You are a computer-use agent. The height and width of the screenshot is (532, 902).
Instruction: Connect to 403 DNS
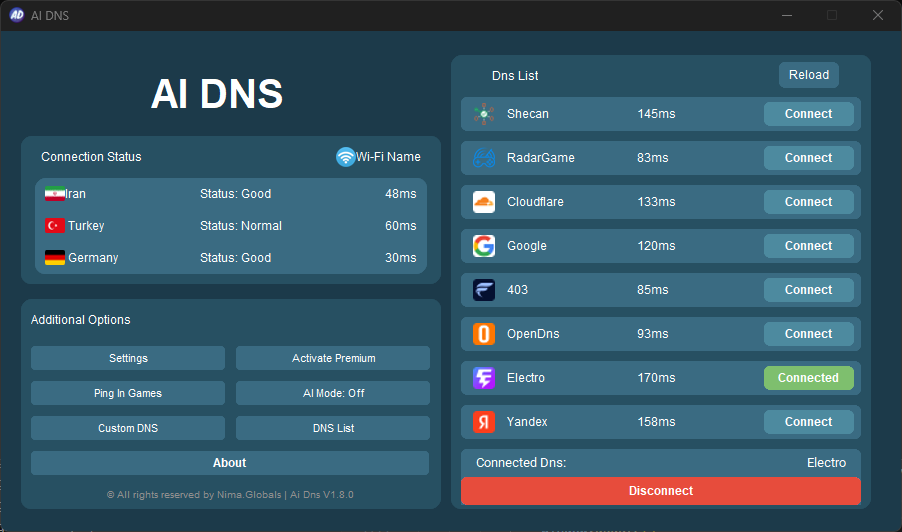(x=808, y=290)
